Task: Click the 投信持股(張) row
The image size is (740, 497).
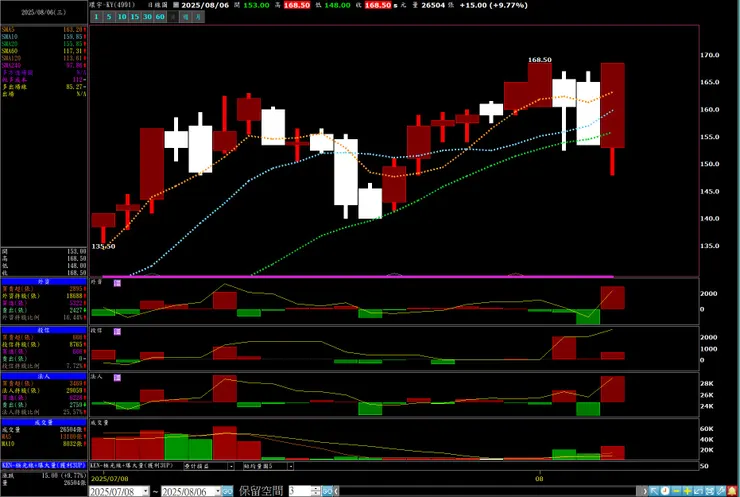Action: [44, 345]
